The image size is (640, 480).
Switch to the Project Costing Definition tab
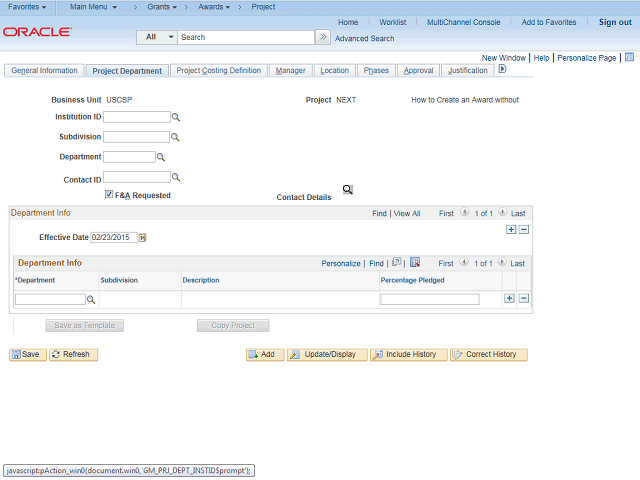point(219,71)
